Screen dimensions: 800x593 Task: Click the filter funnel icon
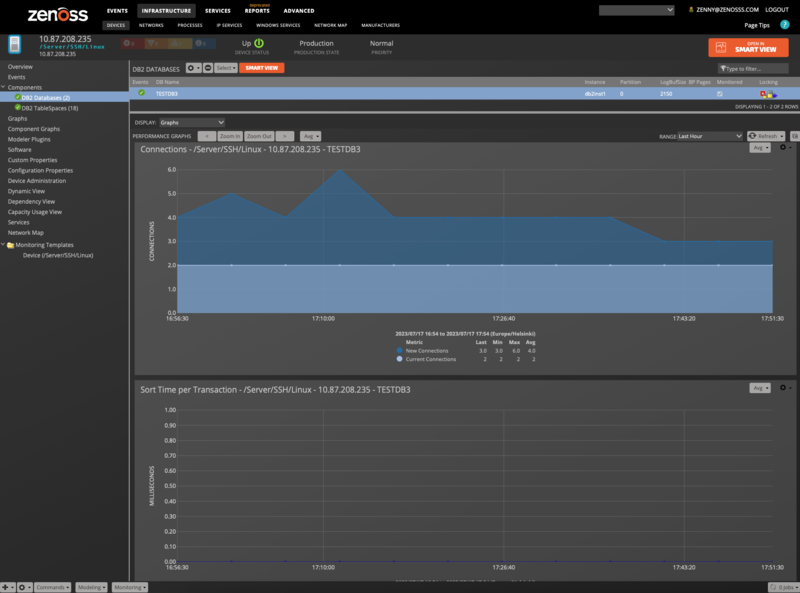(x=723, y=68)
